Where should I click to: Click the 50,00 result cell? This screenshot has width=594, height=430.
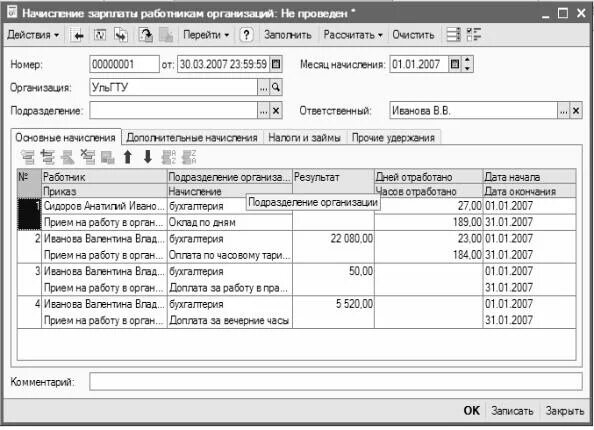[x=333, y=272]
